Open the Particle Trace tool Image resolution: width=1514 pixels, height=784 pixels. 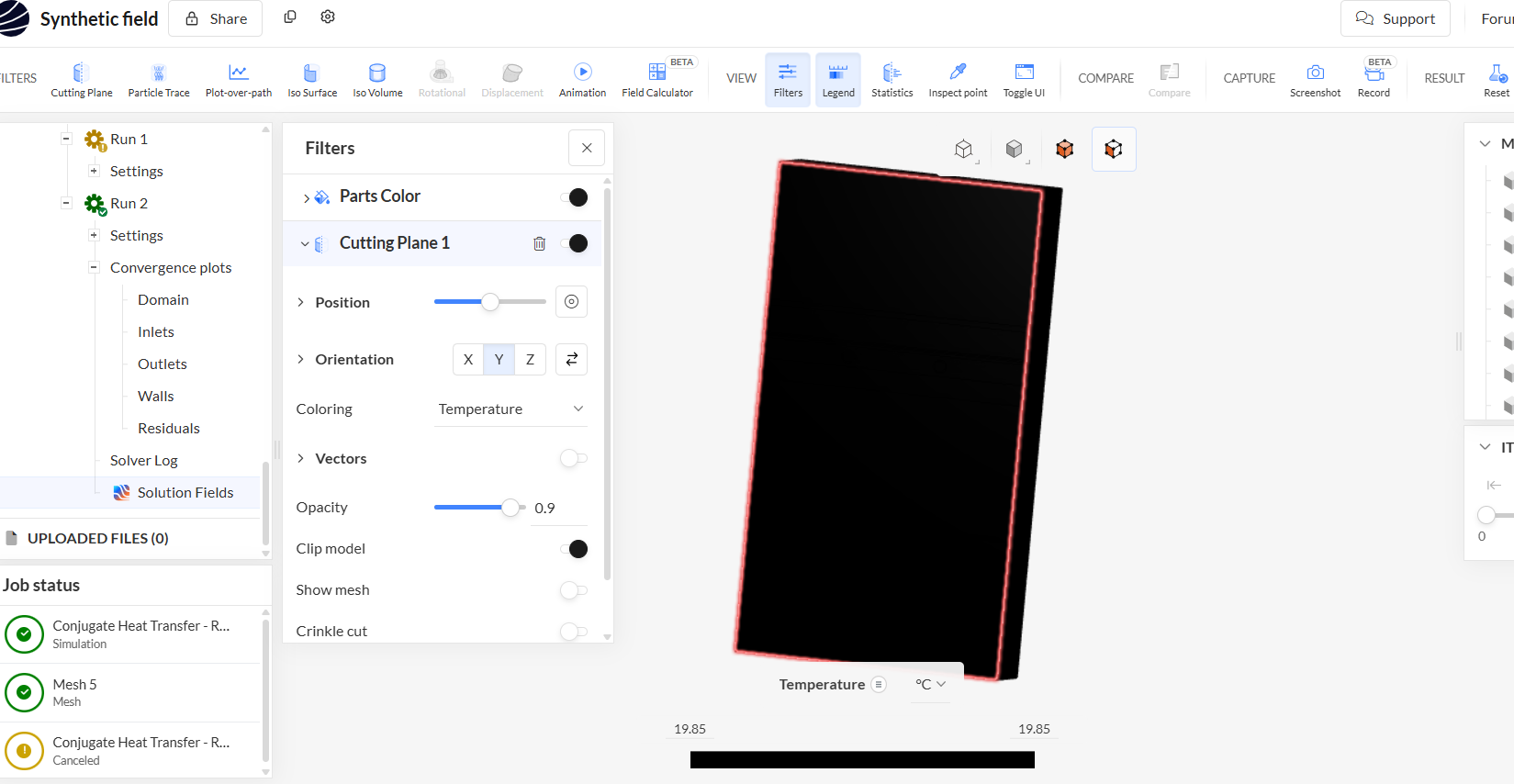coord(159,80)
